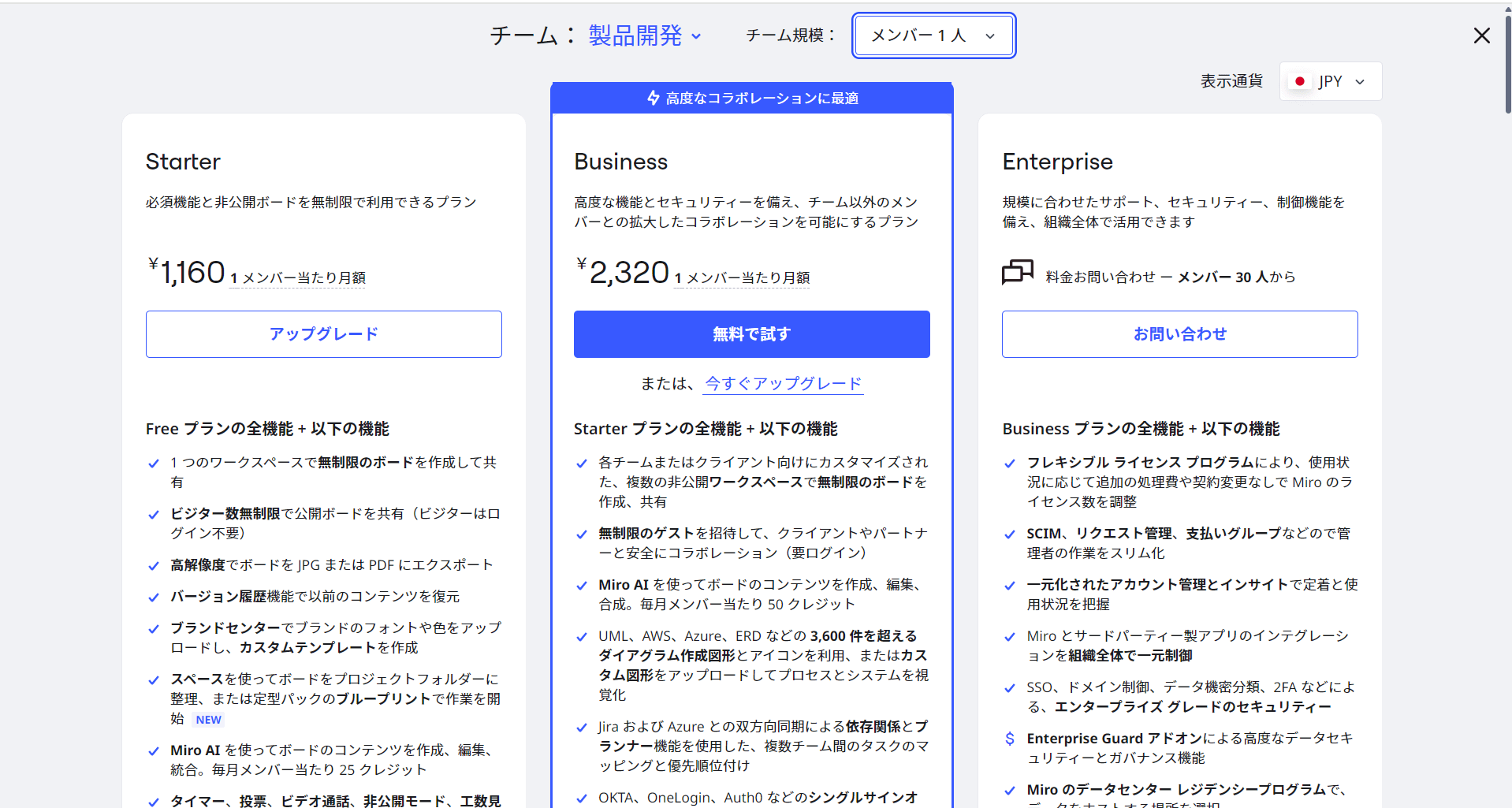Click the 無料で試す button

751,334
